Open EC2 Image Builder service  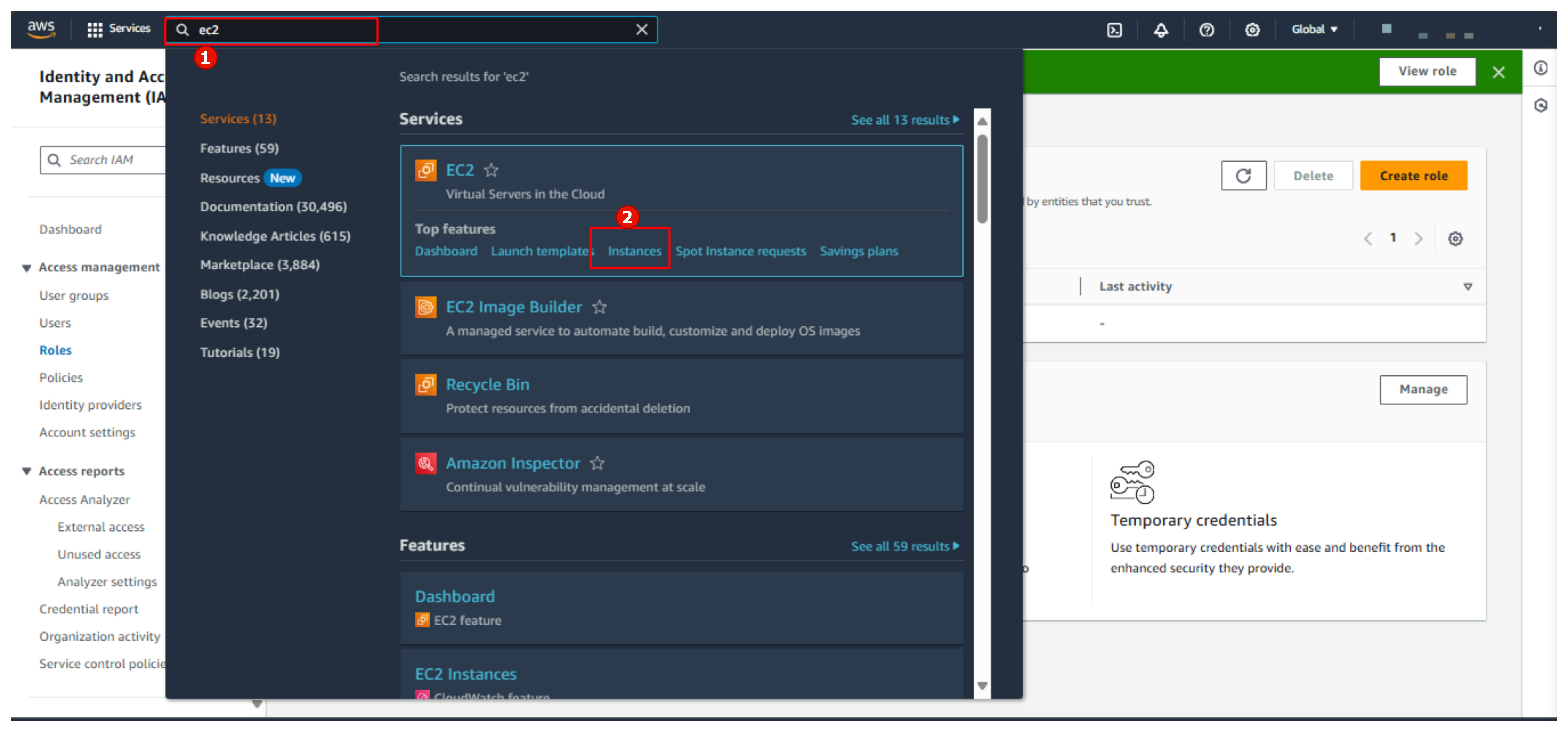pos(514,307)
